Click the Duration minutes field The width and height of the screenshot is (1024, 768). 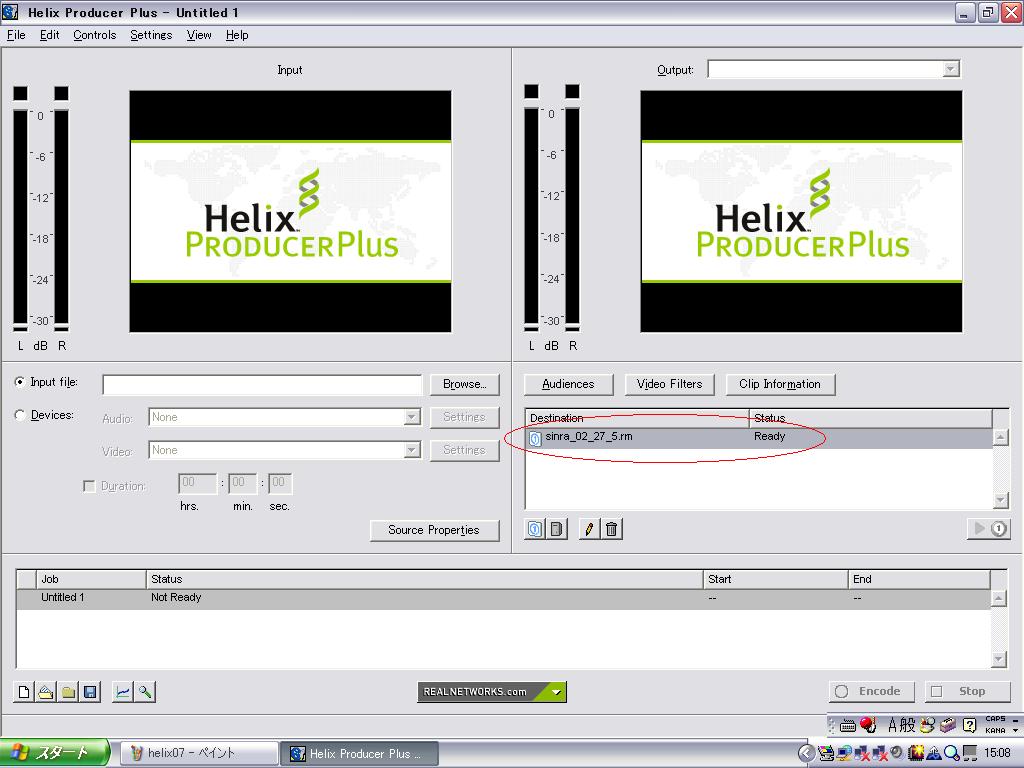coord(242,483)
